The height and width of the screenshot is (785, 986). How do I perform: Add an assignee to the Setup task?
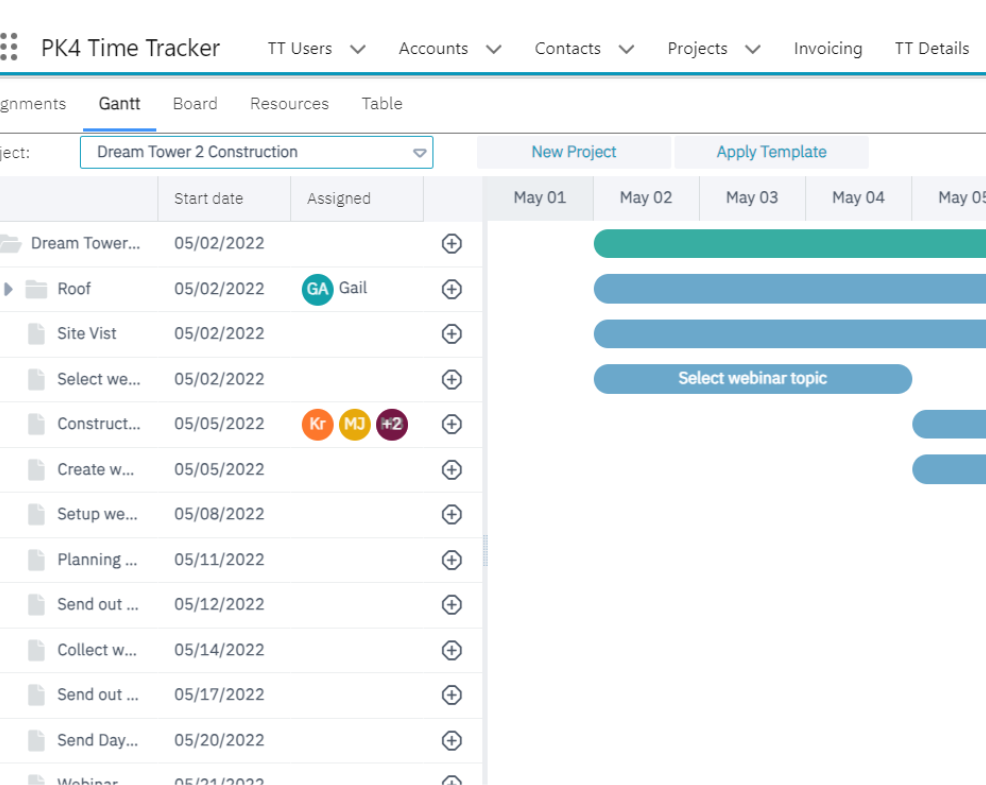click(x=451, y=514)
